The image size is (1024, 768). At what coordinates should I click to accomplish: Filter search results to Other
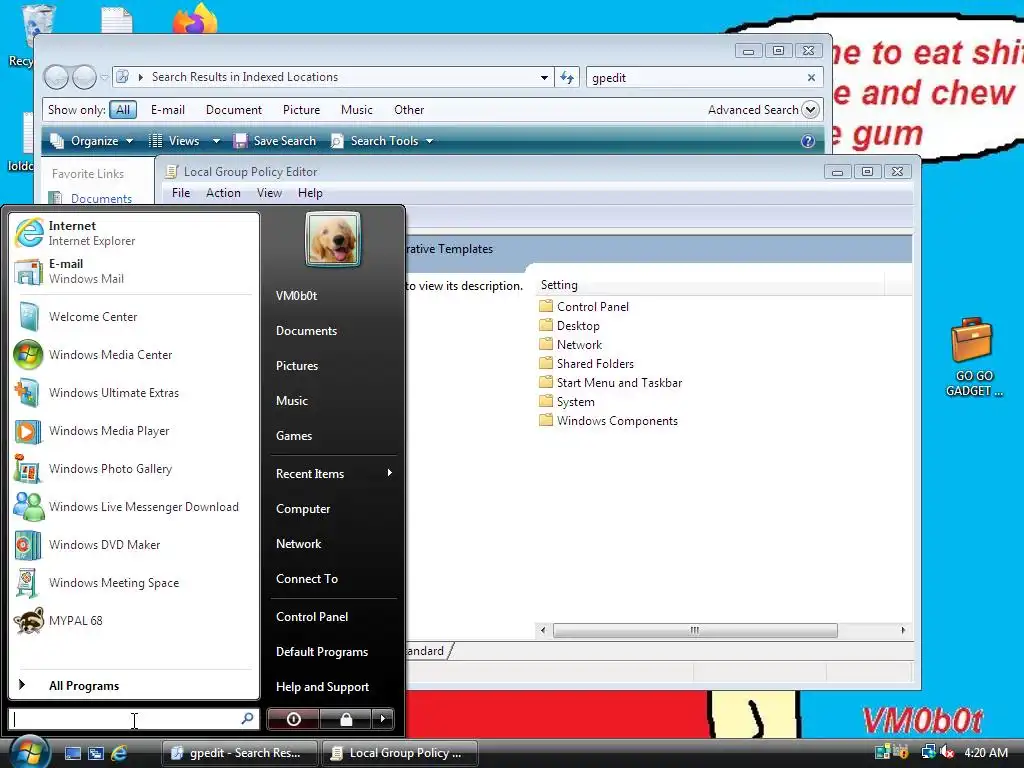pos(409,110)
